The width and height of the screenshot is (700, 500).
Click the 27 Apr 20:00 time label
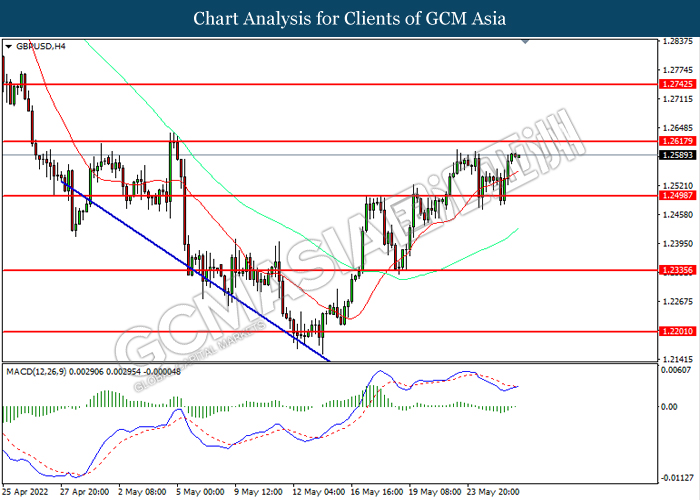(84, 492)
